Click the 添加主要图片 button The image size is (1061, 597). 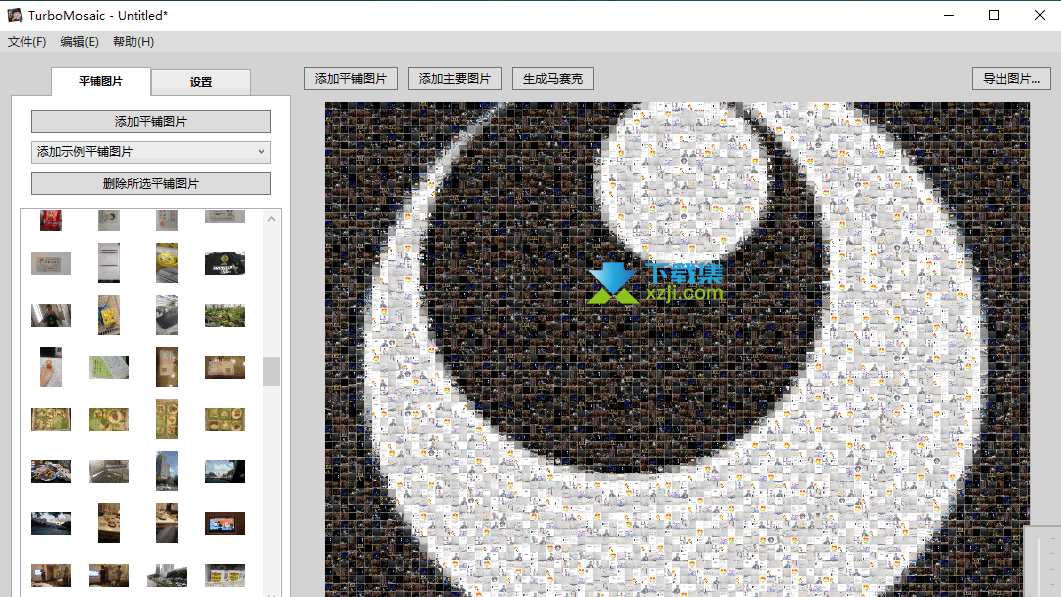tap(455, 79)
